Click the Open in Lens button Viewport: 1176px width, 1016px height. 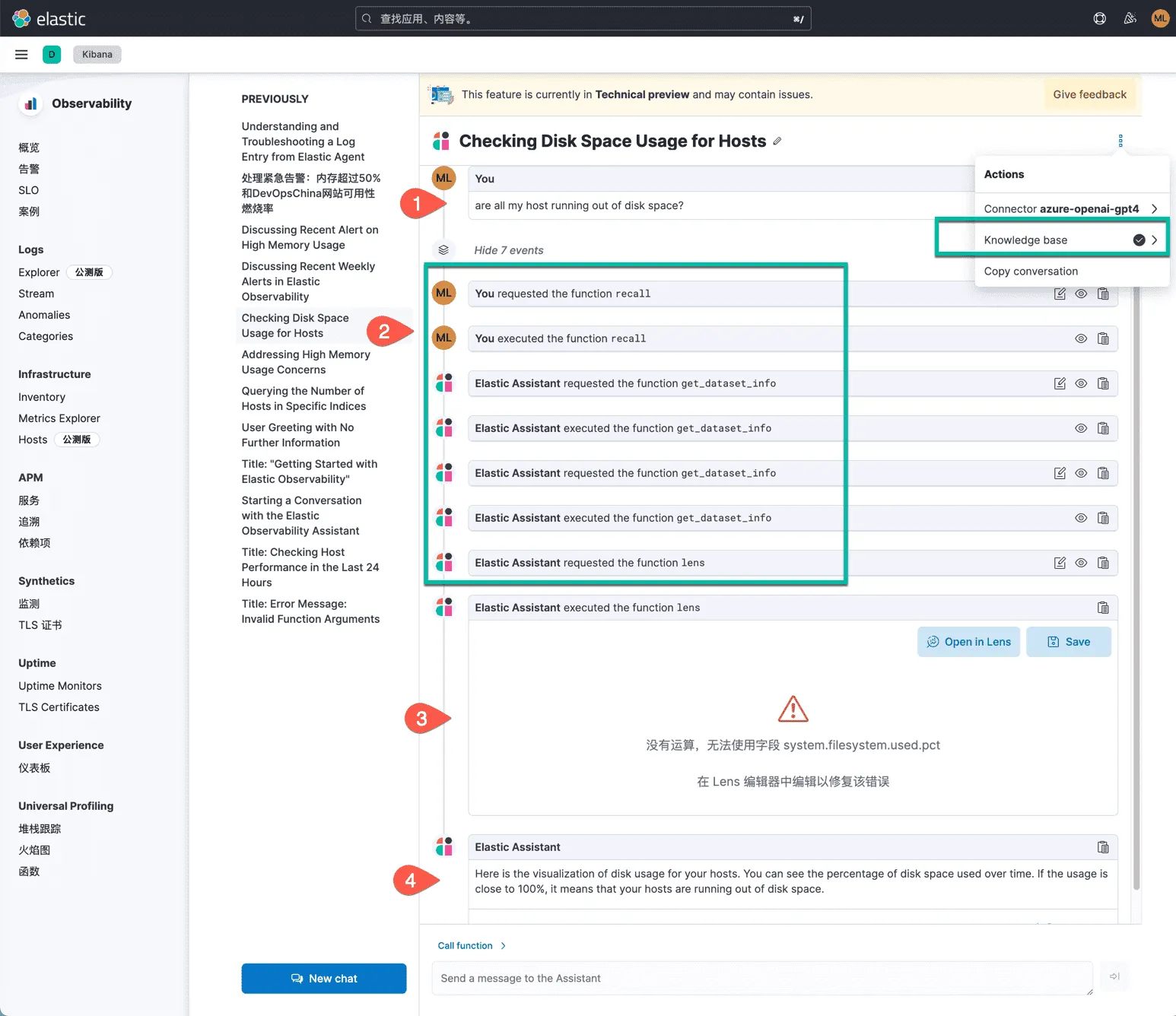(x=968, y=642)
